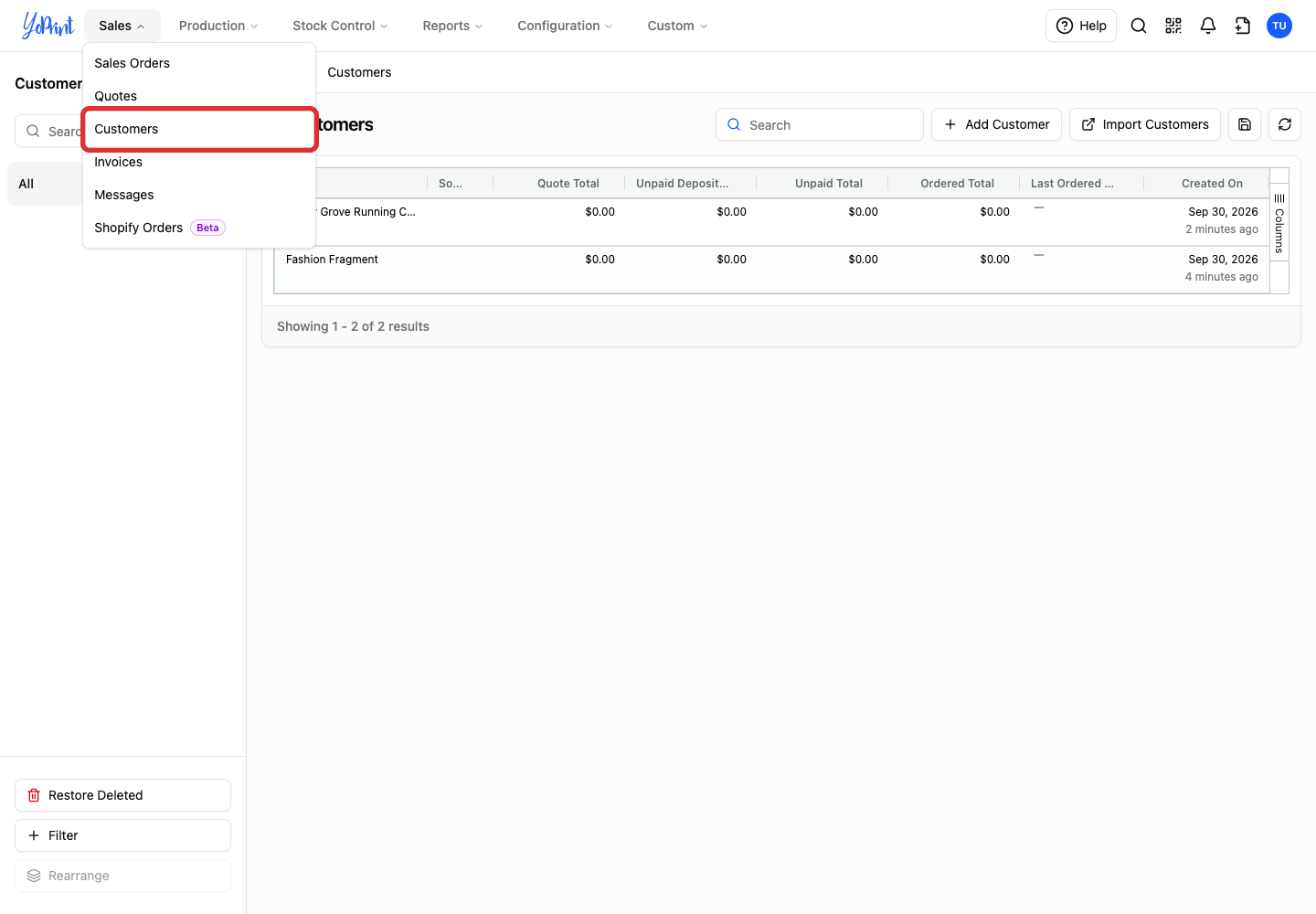The image size is (1316, 914).
Task: Open the QR code scanner icon
Action: [x=1173, y=26]
